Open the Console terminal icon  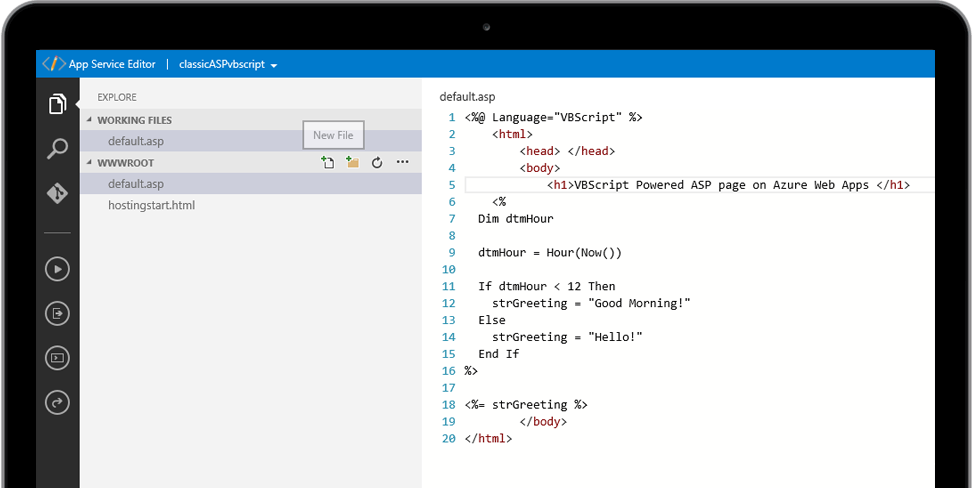[x=57, y=358]
